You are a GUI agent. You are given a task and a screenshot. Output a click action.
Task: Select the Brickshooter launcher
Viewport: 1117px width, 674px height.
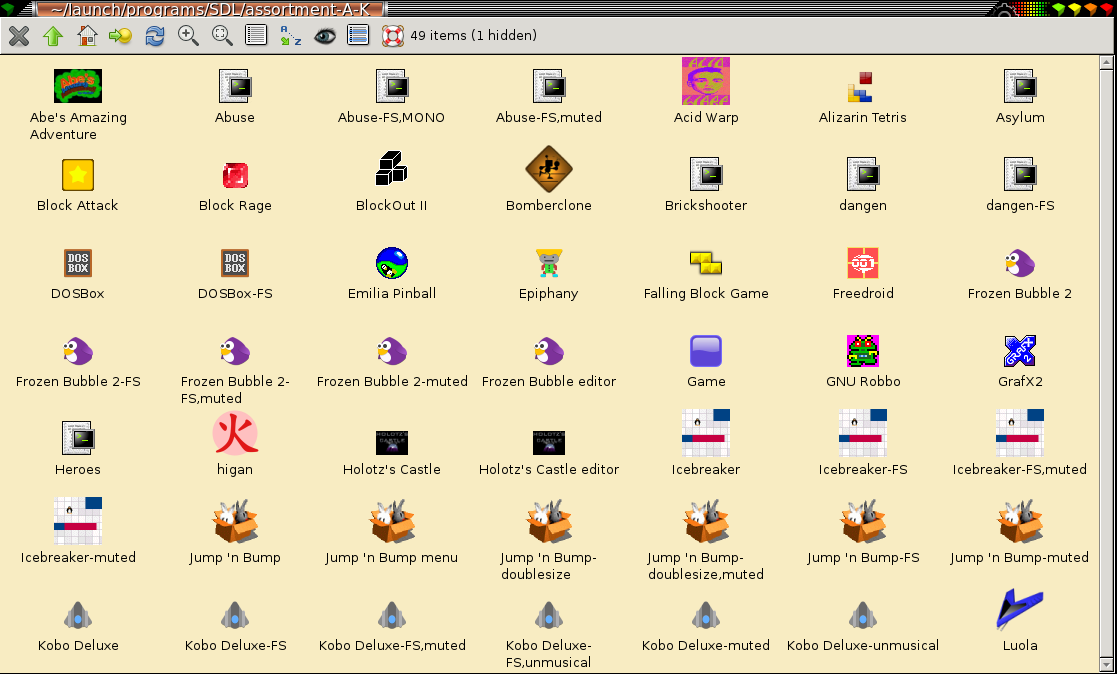[x=706, y=174]
